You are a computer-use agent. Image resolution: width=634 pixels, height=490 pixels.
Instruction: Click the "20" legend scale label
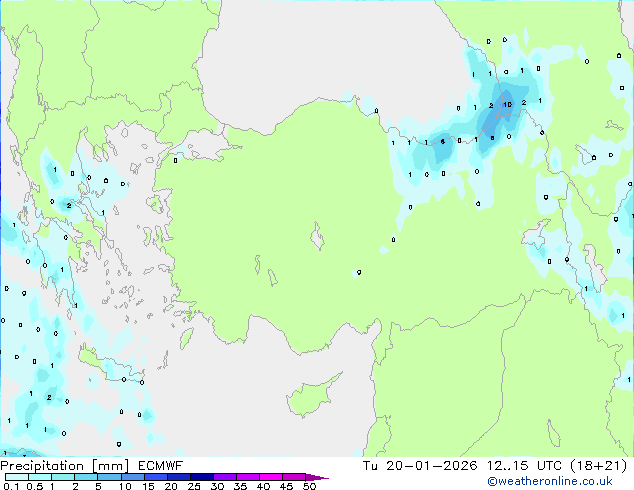pos(171,486)
